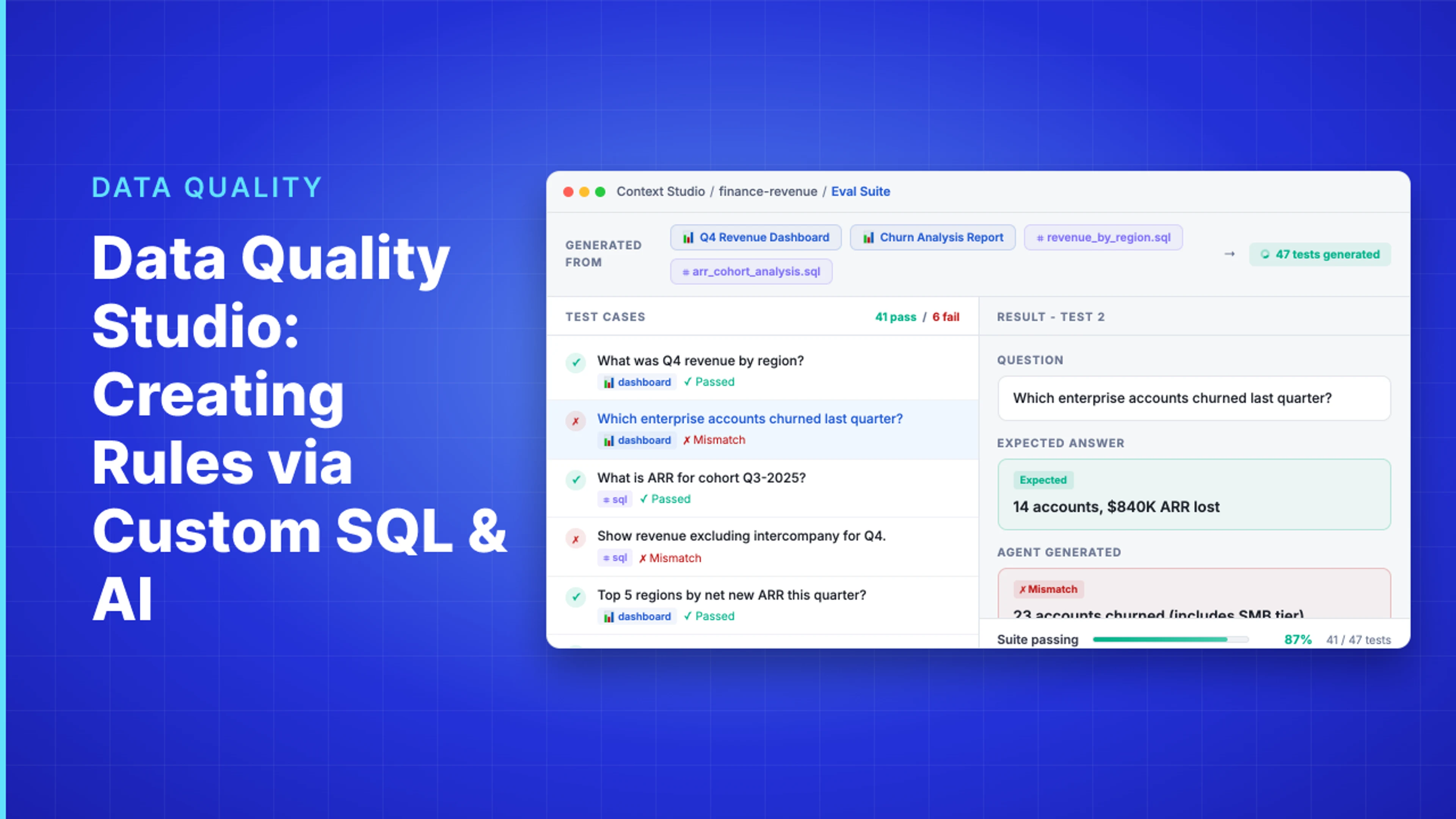Select the Eval Suite breadcrumb

tap(860, 191)
